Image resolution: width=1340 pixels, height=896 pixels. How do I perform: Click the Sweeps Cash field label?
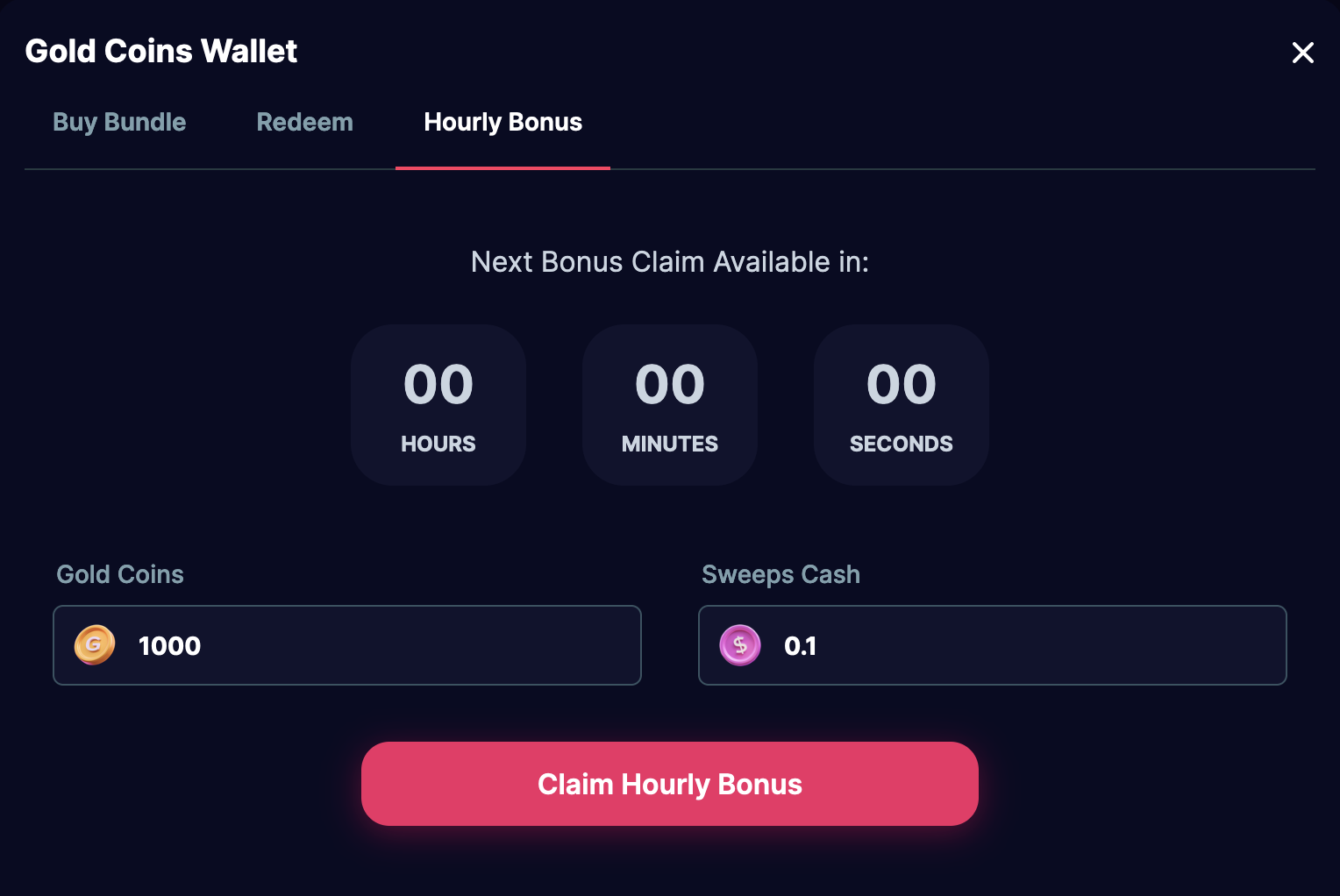780,574
